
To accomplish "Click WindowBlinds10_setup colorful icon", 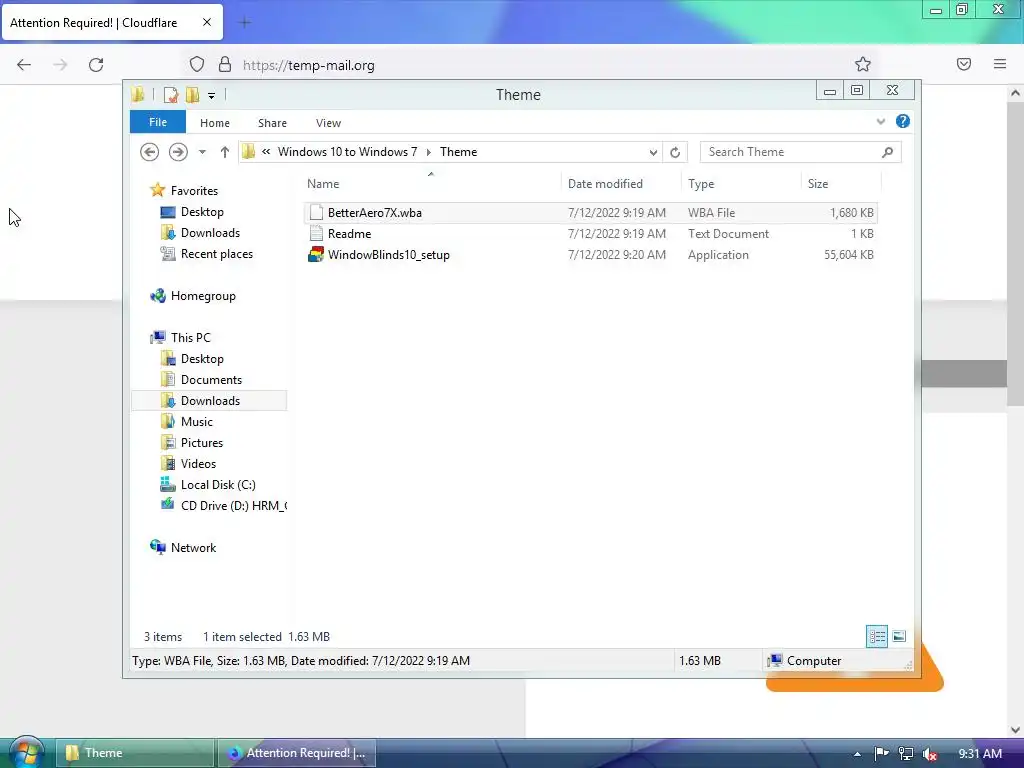I will tap(316, 255).
